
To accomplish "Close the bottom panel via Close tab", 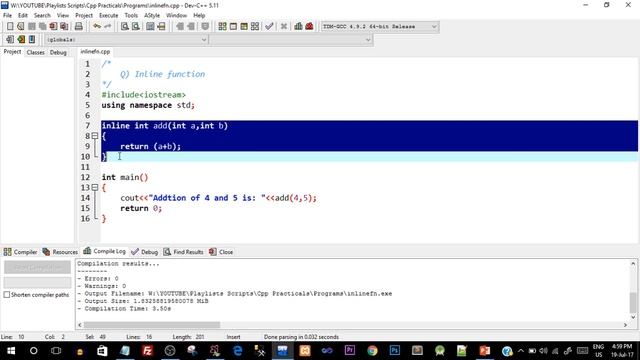I will pos(221,252).
